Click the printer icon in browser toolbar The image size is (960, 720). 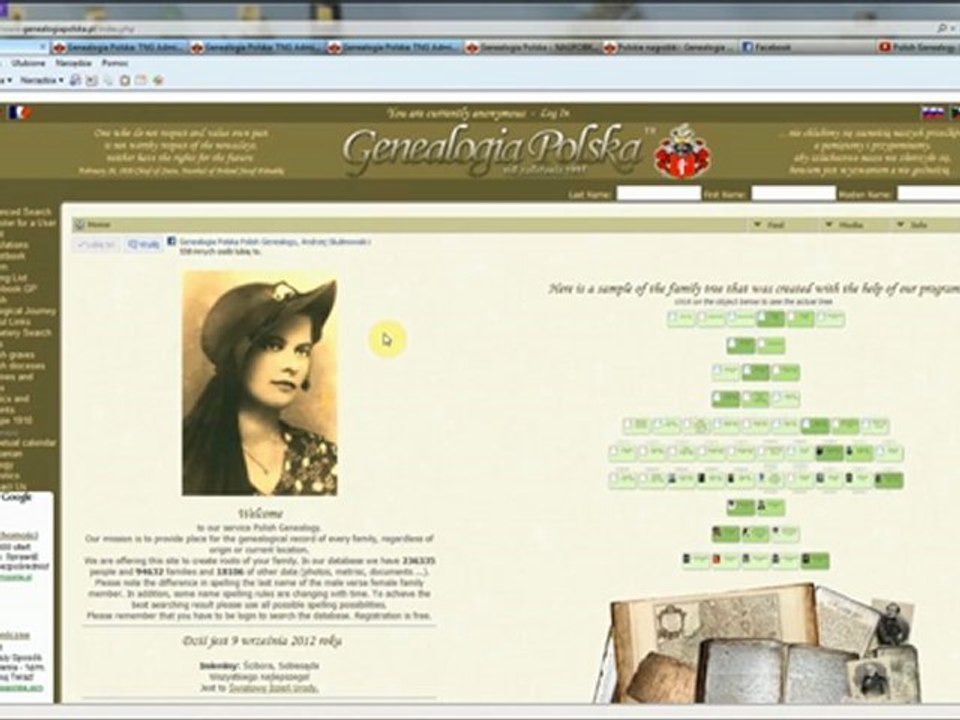tap(75, 80)
